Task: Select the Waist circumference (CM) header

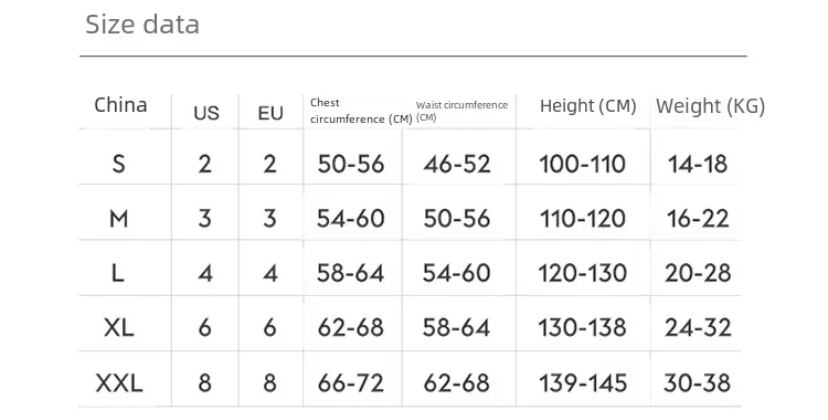Action: pyautogui.click(x=462, y=111)
